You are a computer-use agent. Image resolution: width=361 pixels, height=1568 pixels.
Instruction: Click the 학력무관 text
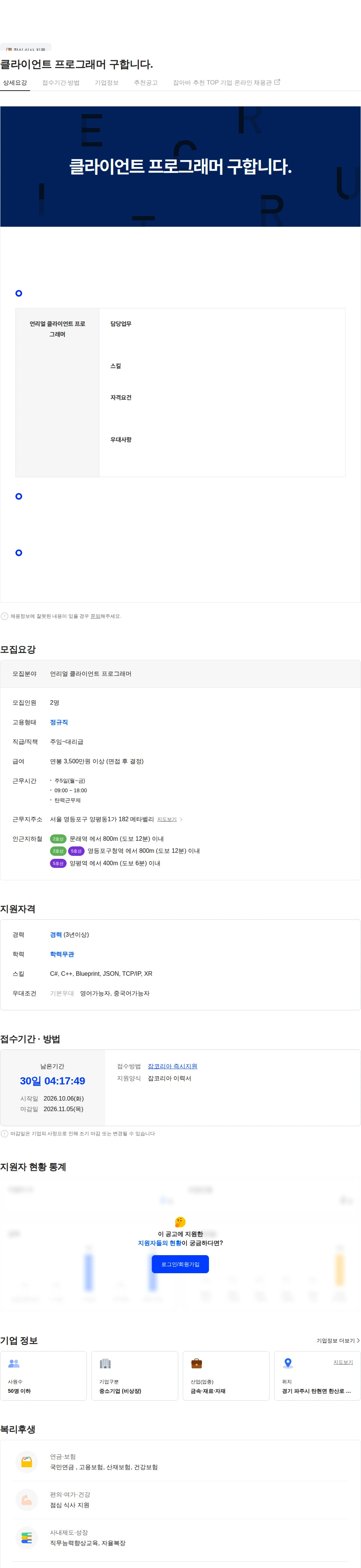[62, 954]
